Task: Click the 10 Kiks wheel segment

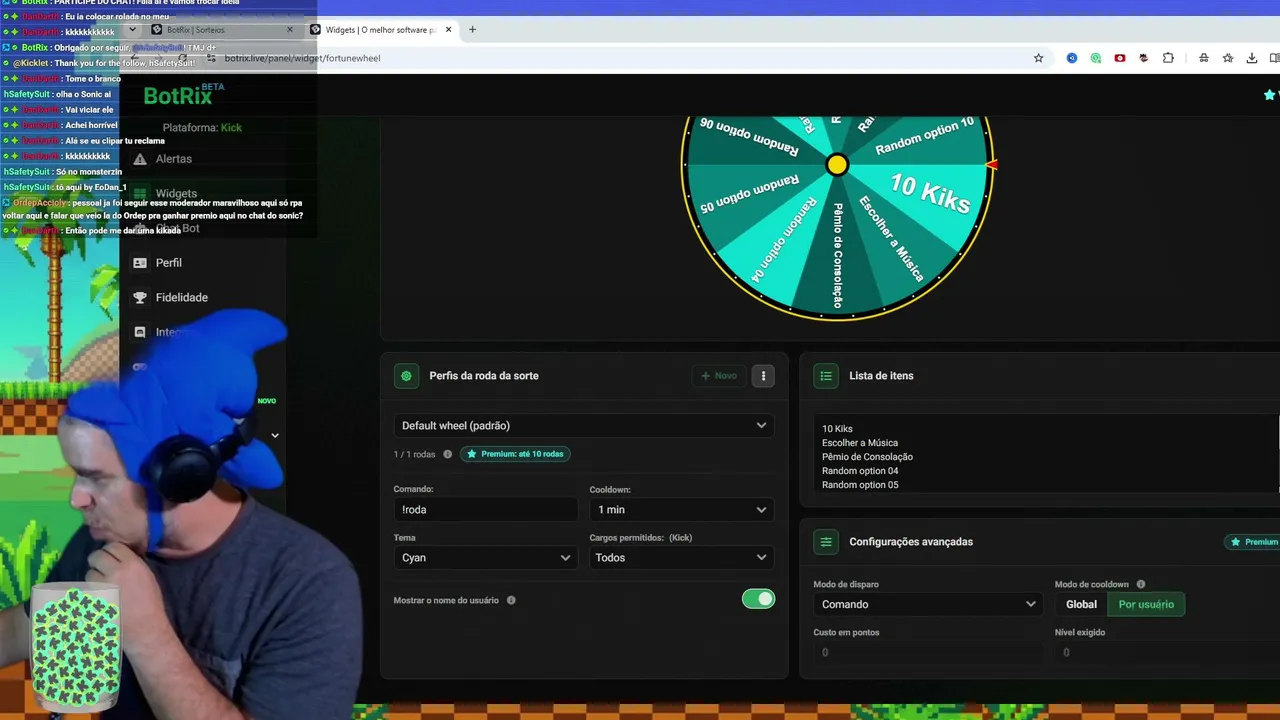Action: (930, 193)
